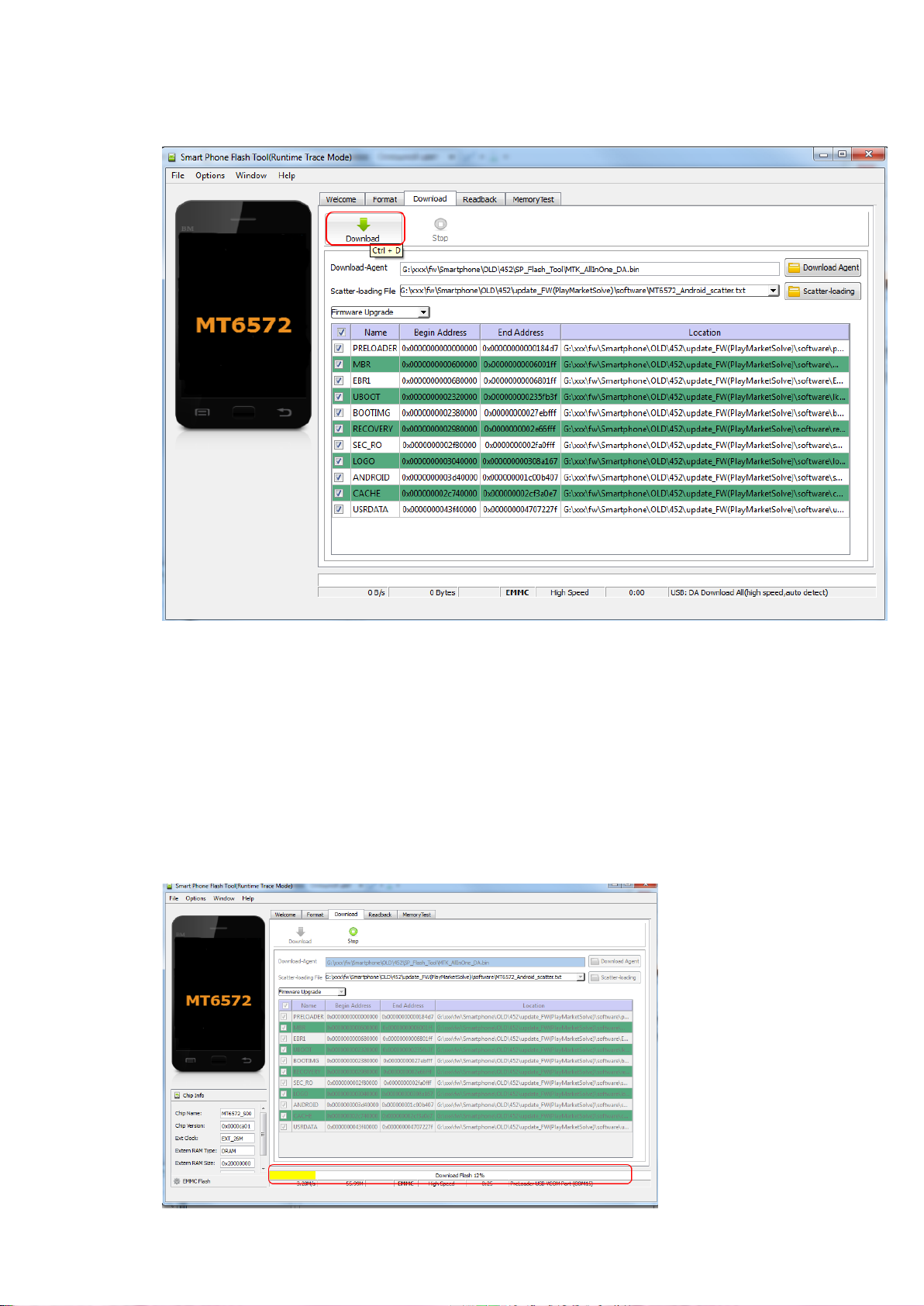Click the green Stop icon in lower window

(353, 932)
